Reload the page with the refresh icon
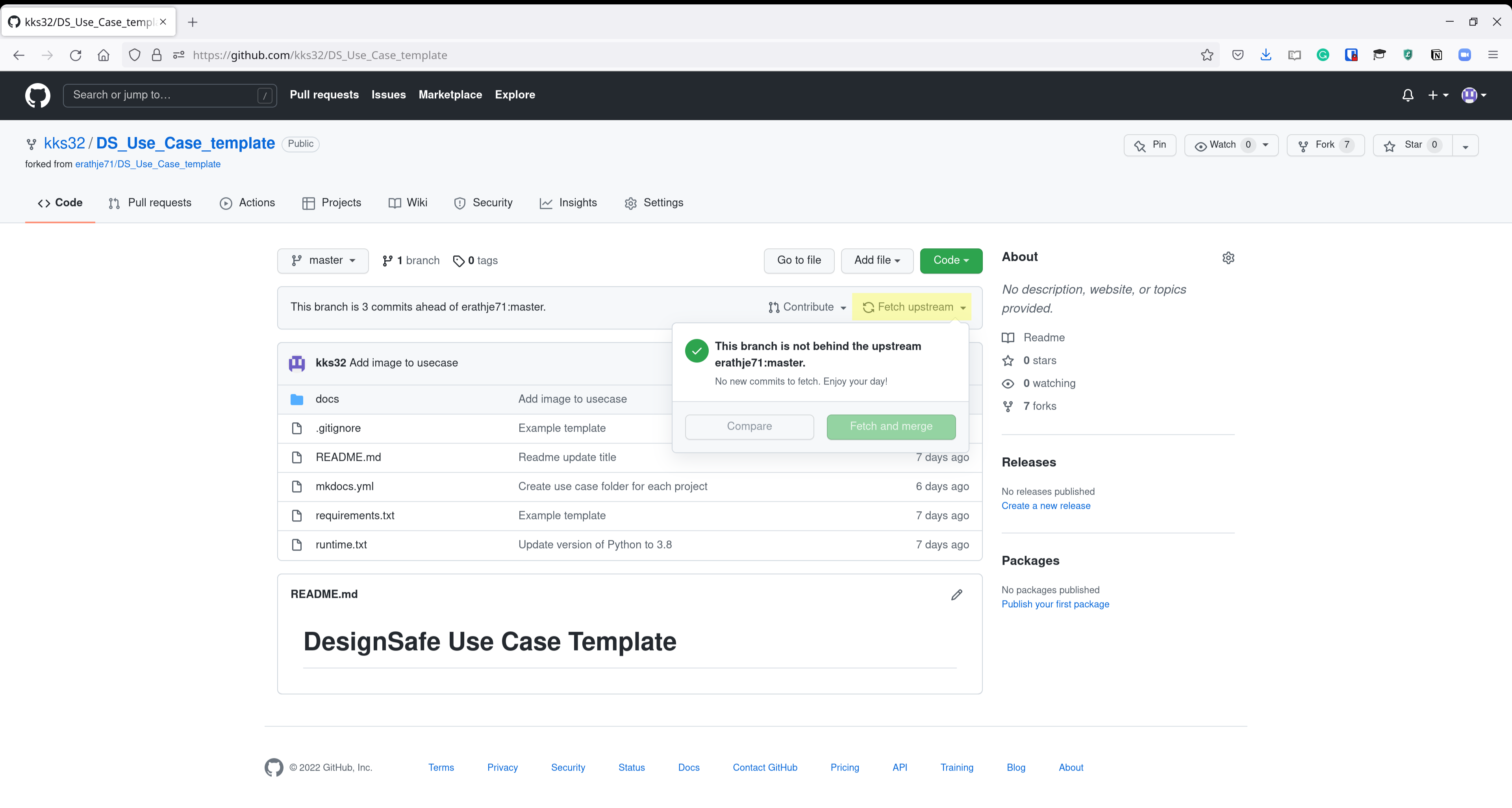 75,55
